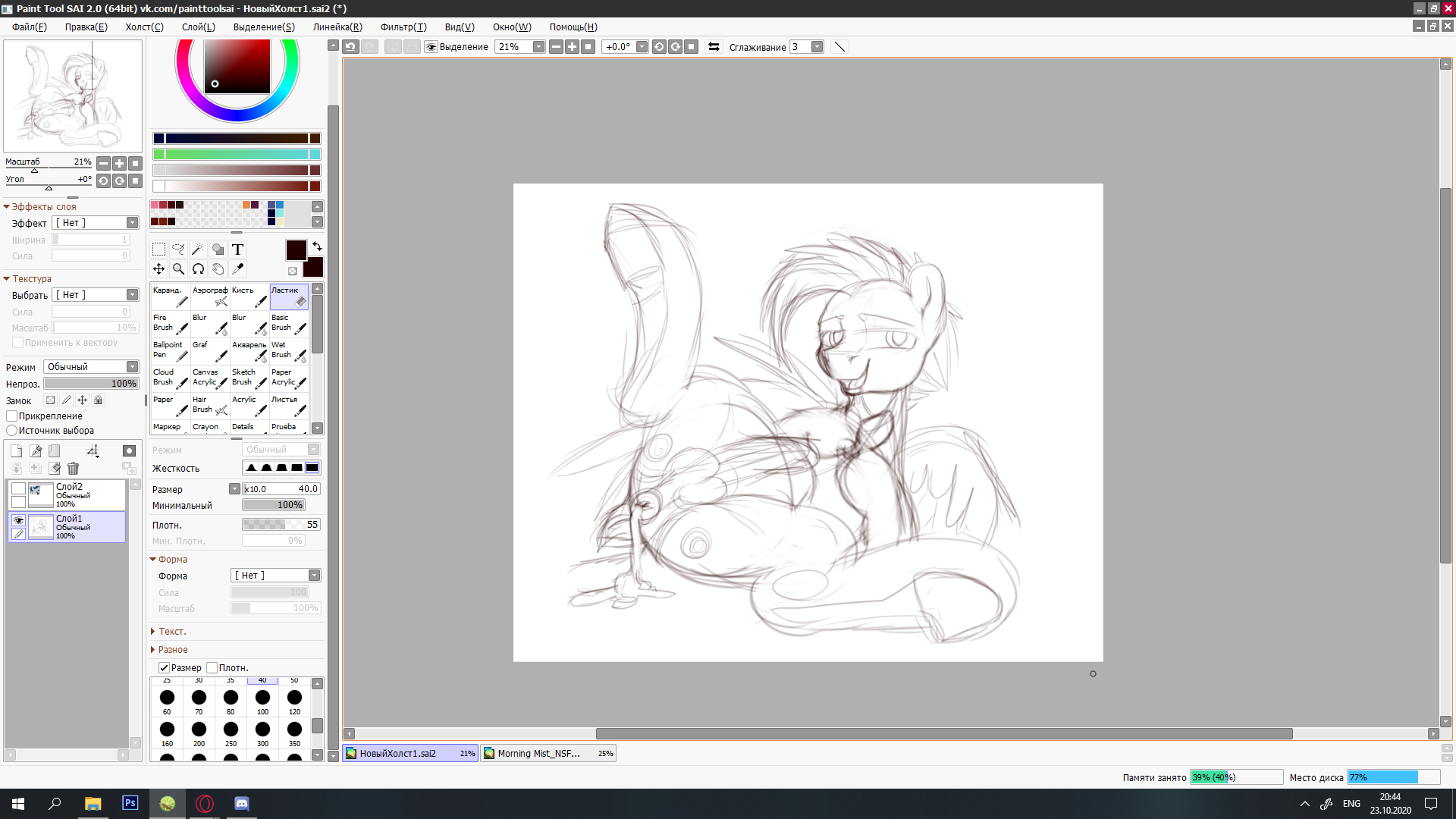Swap foreground and background colors
Viewport: 1456px width, 819px height.
pos(317,246)
